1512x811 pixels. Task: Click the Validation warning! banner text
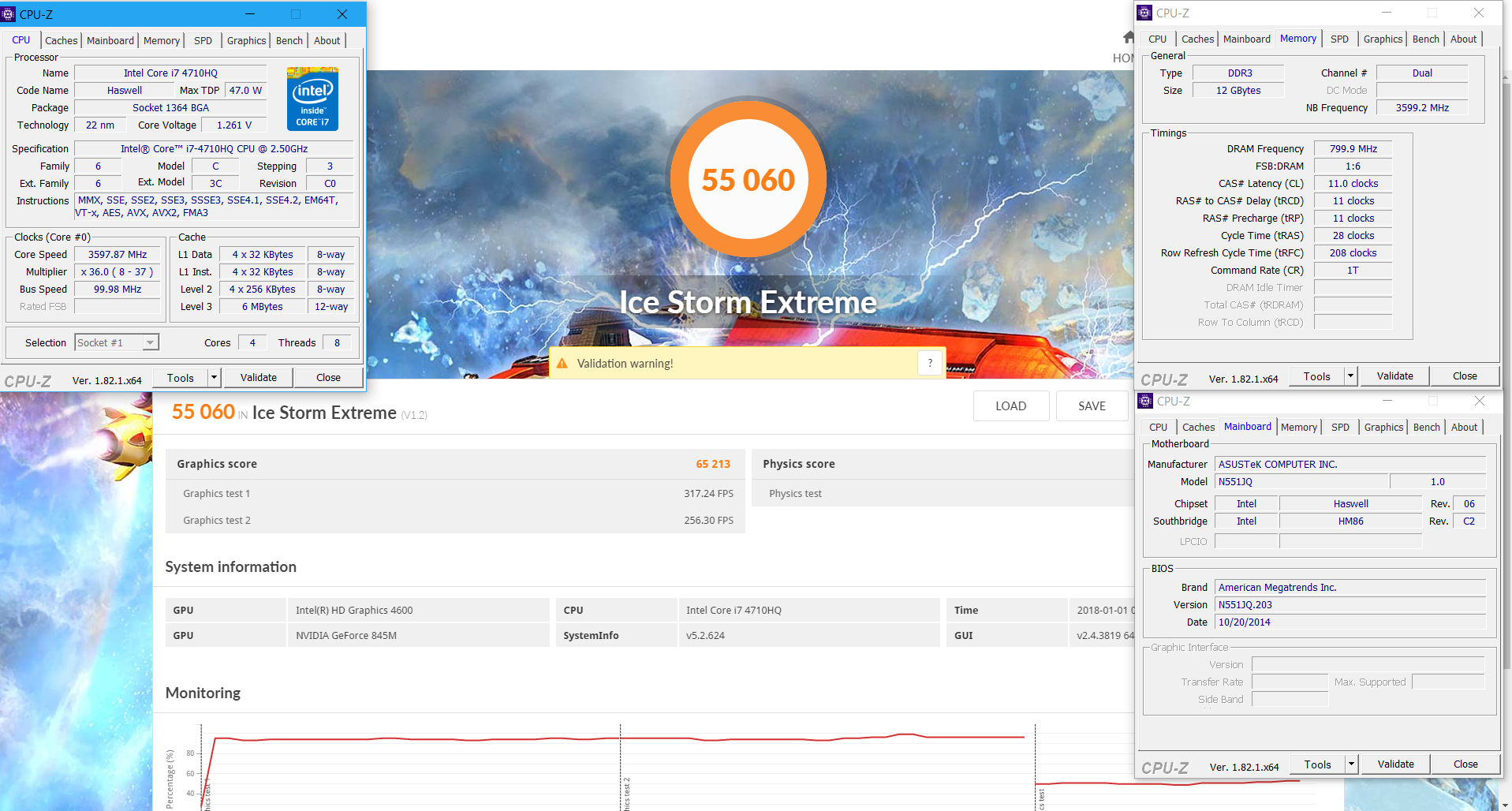[625, 364]
